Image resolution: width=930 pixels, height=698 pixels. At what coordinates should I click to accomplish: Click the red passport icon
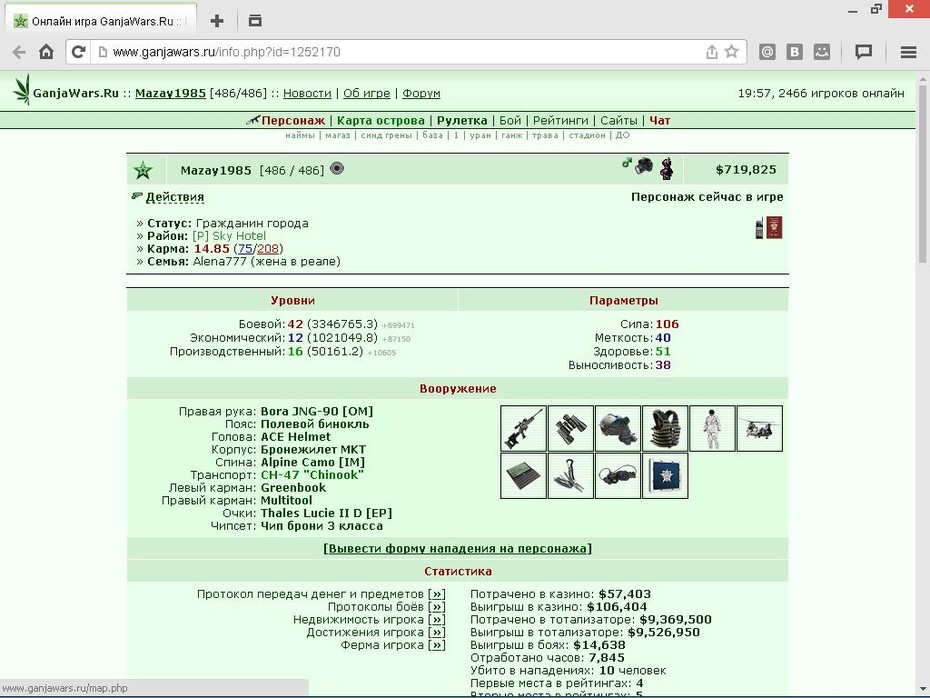(774, 228)
